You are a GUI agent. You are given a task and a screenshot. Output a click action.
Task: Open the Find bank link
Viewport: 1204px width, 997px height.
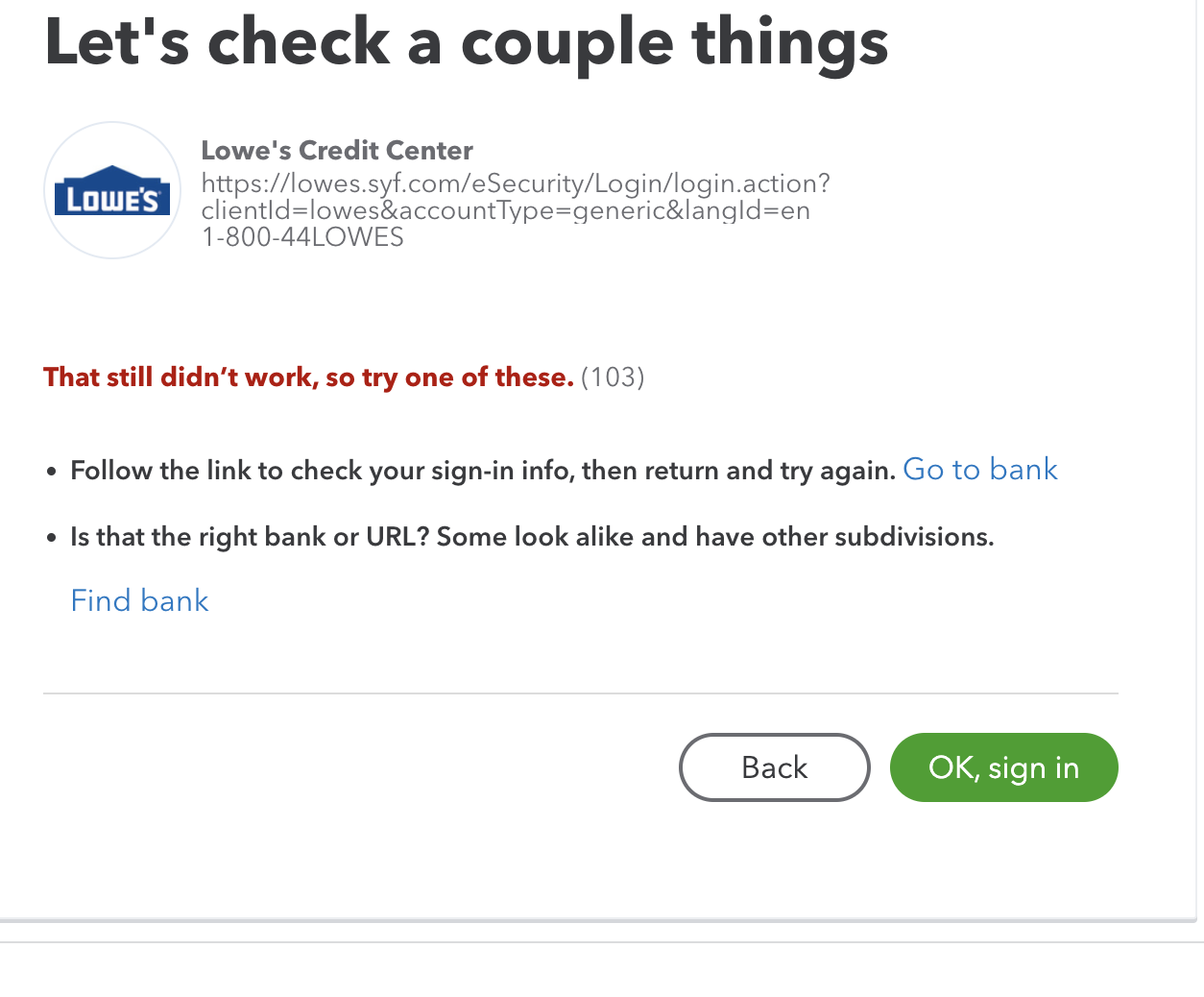point(140,600)
